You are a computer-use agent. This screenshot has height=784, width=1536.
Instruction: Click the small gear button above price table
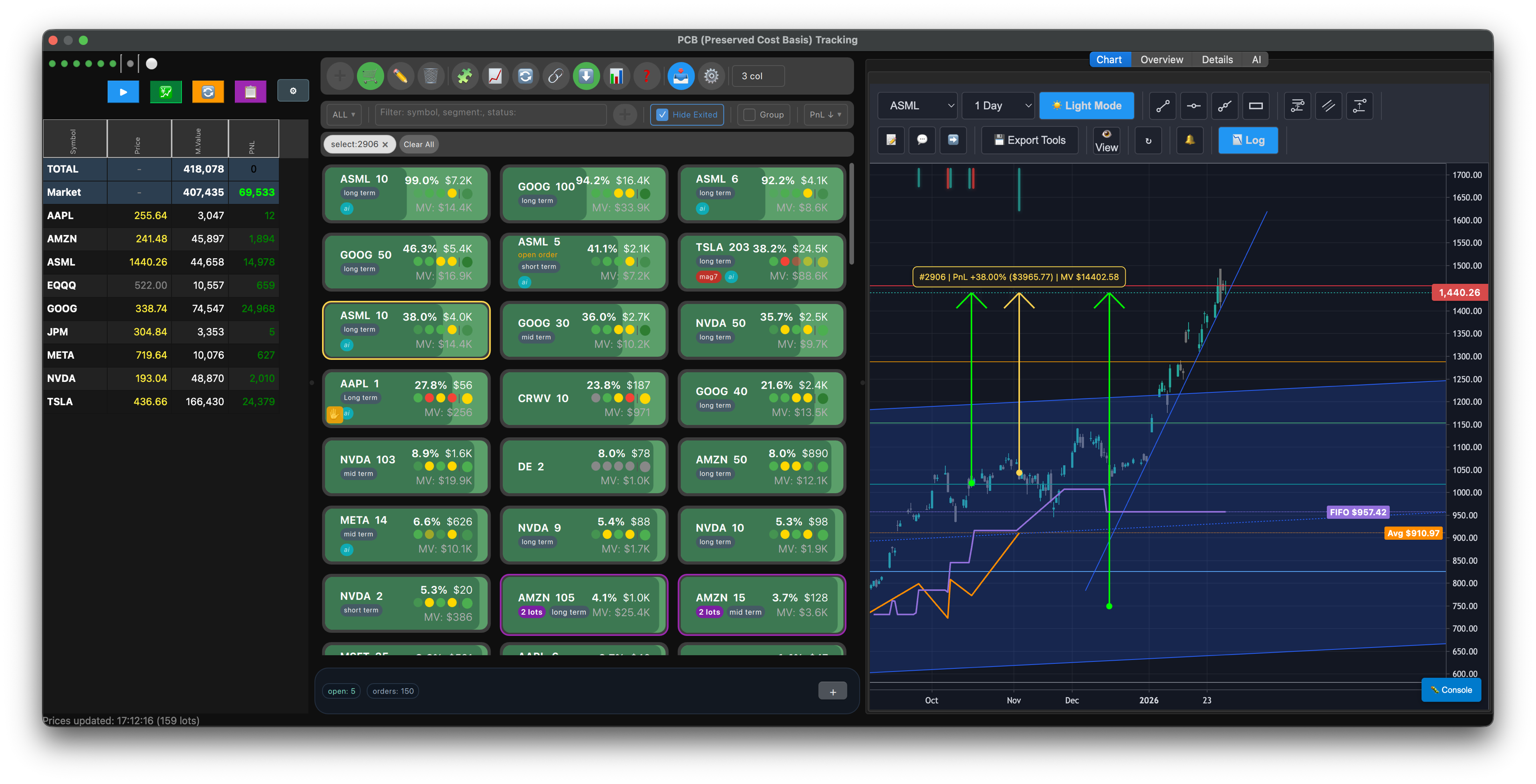tap(293, 91)
